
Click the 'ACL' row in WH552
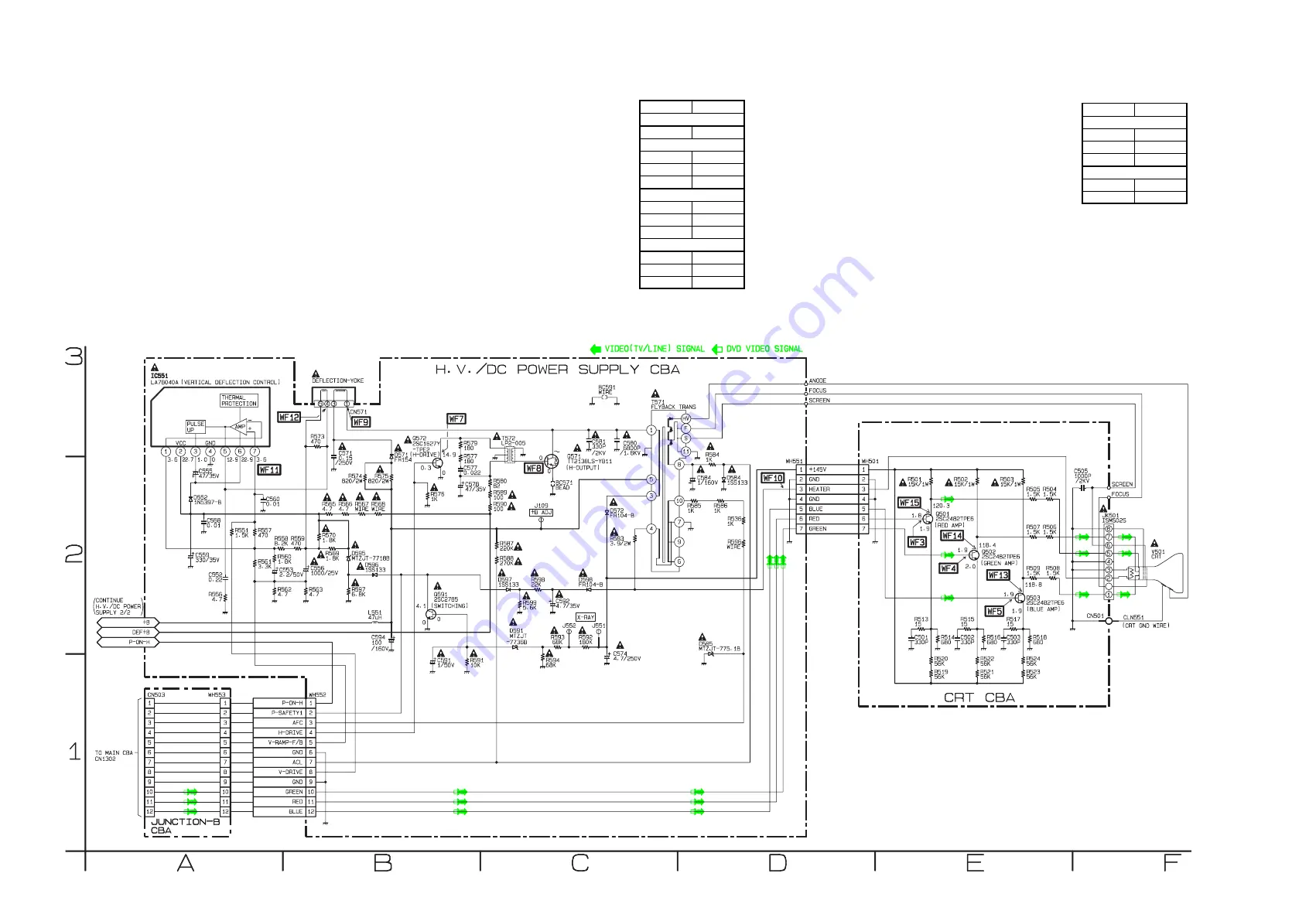[284, 762]
